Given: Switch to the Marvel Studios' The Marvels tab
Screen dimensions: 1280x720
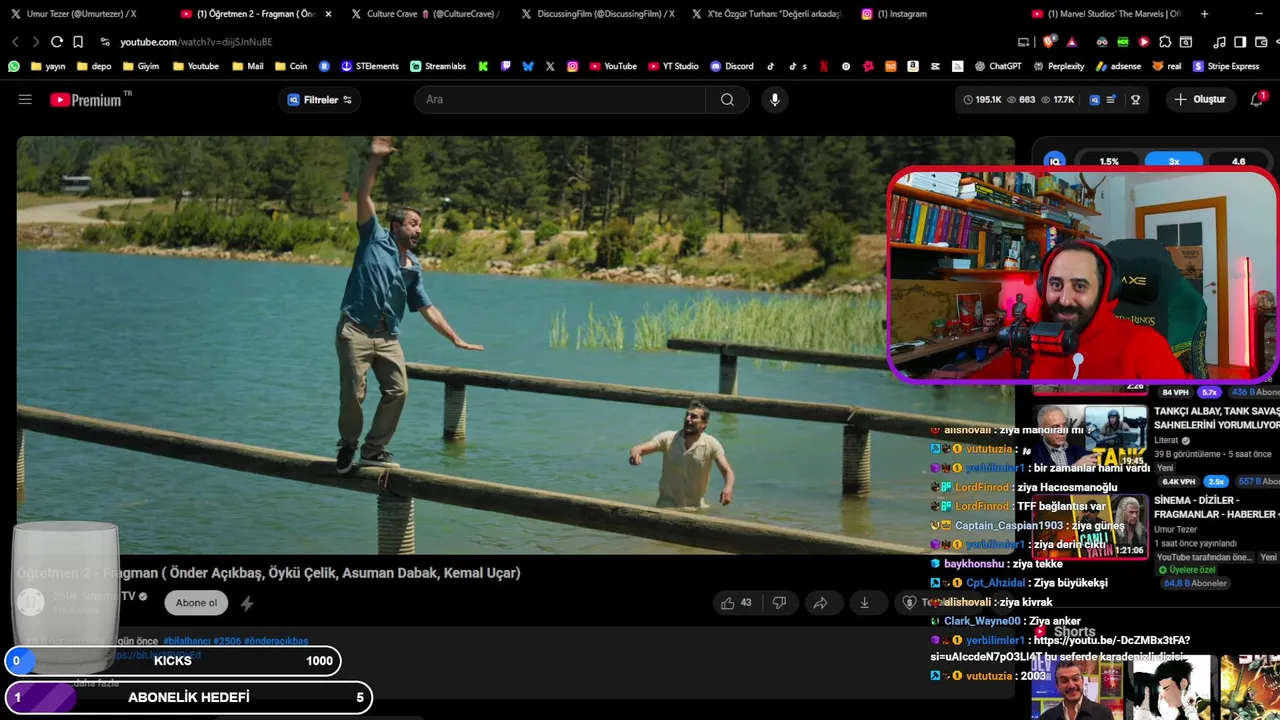Looking at the screenshot, I should pos(1105,14).
